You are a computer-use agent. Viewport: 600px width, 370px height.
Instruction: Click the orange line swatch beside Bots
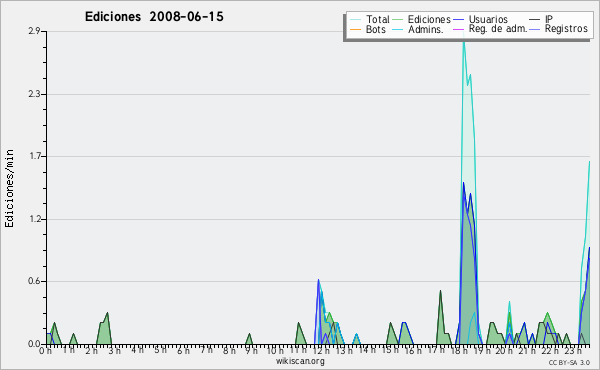click(355, 29)
